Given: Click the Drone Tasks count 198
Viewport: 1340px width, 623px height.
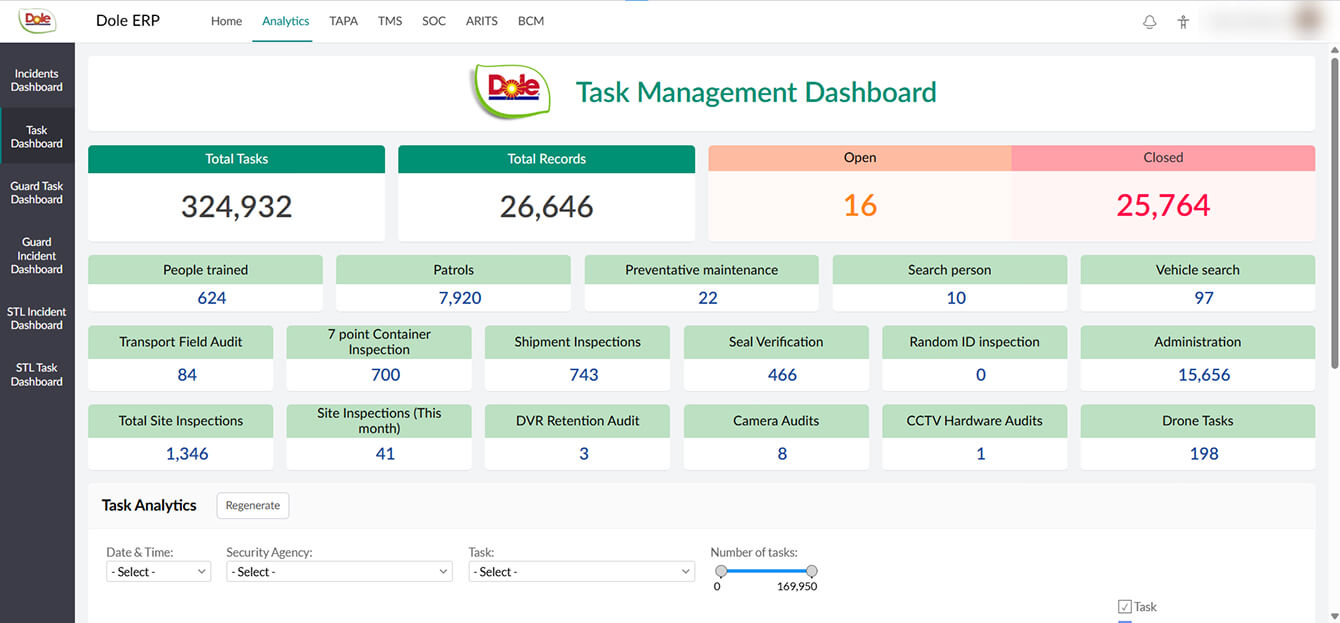Looking at the screenshot, I should pos(1204,454).
